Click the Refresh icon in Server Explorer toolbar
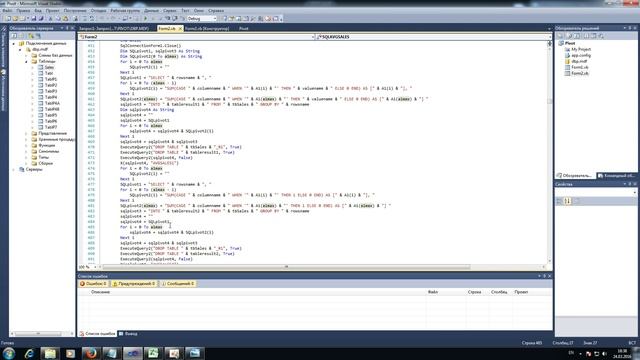Image resolution: width=640 pixels, height=360 pixels. pos(14,36)
